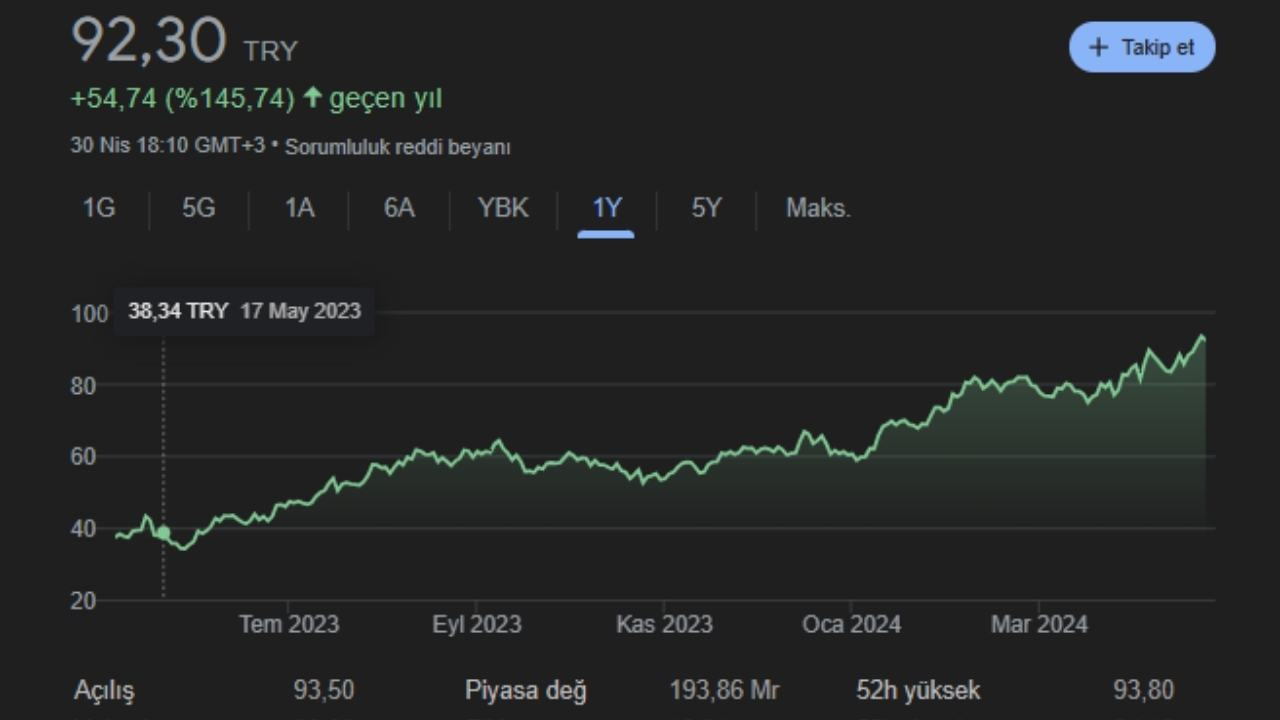Click the 92,30 current price value

(x=148, y=40)
